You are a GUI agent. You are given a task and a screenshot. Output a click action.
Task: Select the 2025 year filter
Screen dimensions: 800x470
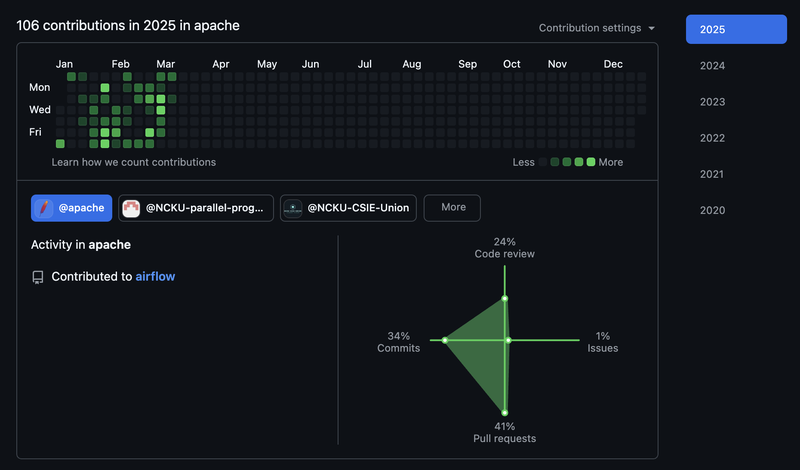click(736, 29)
